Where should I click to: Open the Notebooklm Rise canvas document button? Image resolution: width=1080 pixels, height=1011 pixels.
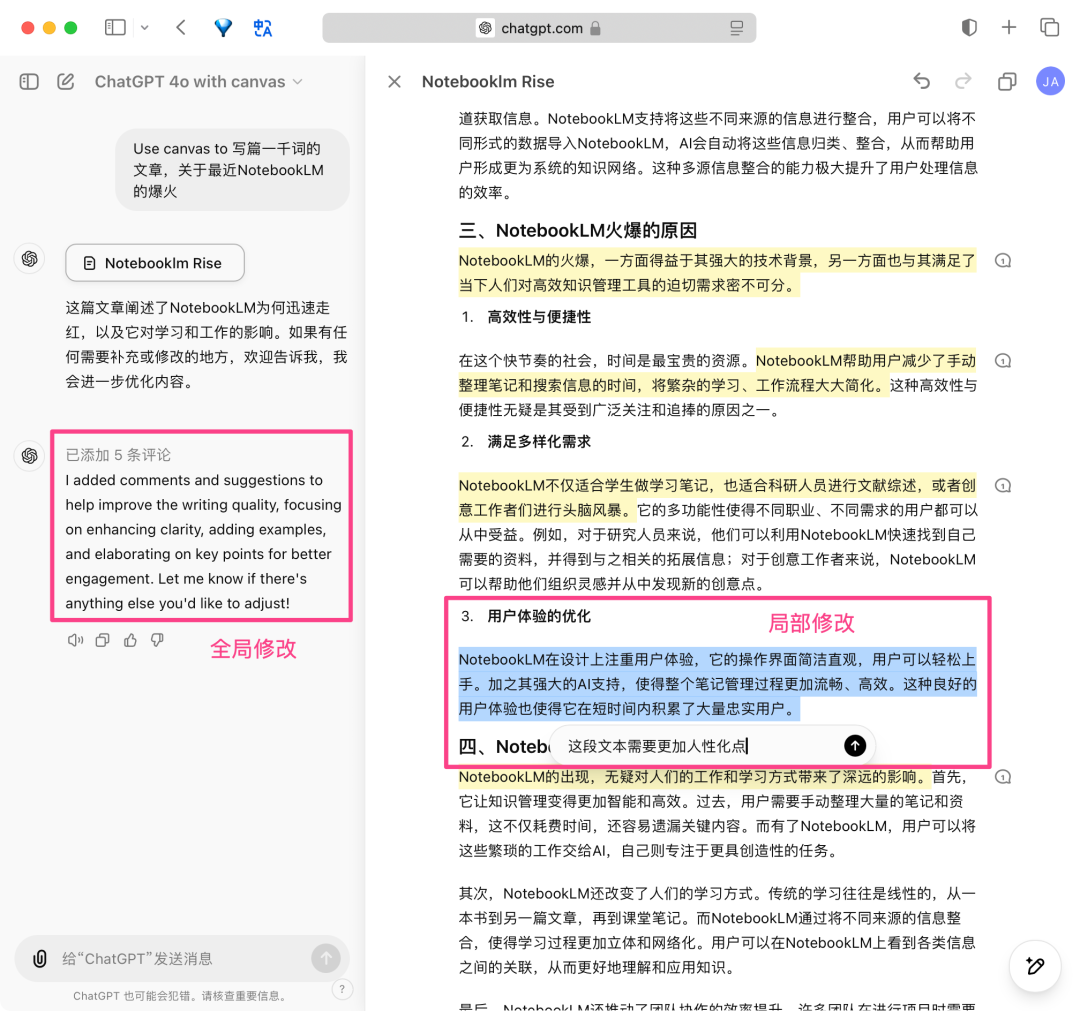(155, 263)
